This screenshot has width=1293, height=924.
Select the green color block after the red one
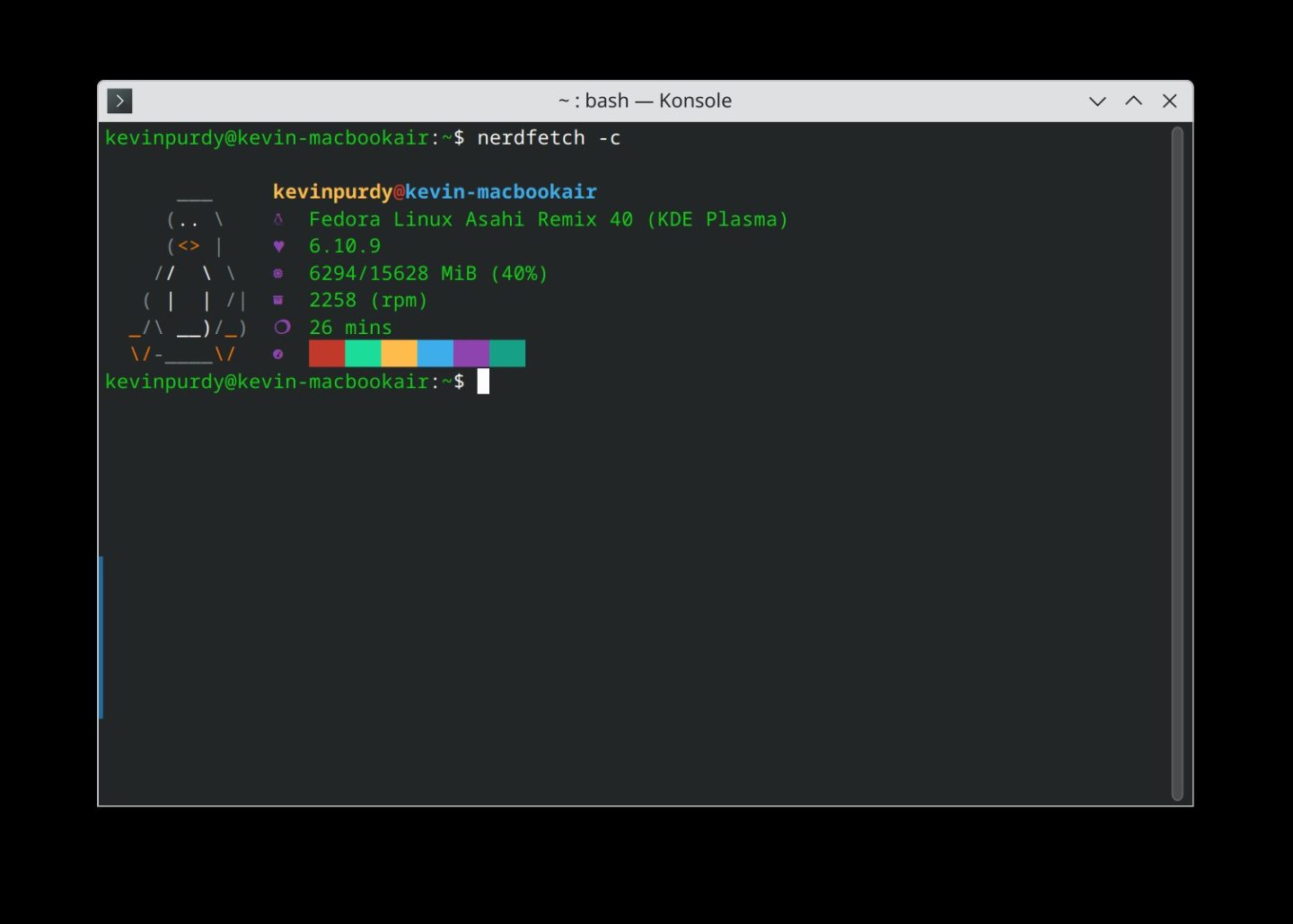363,353
